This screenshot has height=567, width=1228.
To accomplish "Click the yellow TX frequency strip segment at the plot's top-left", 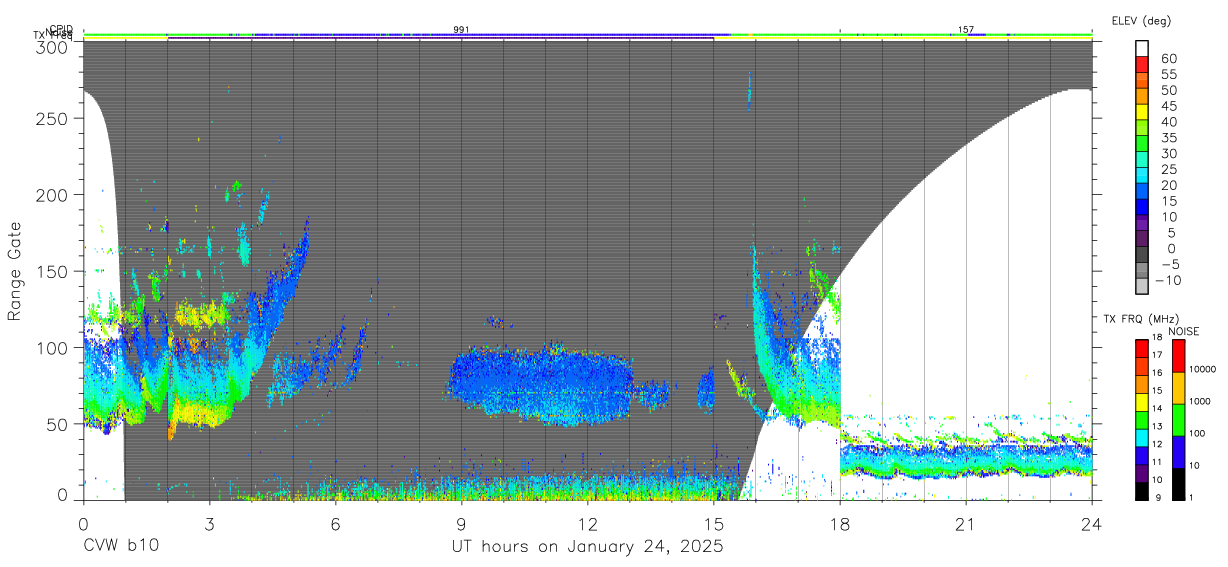I will (x=125, y=39).
